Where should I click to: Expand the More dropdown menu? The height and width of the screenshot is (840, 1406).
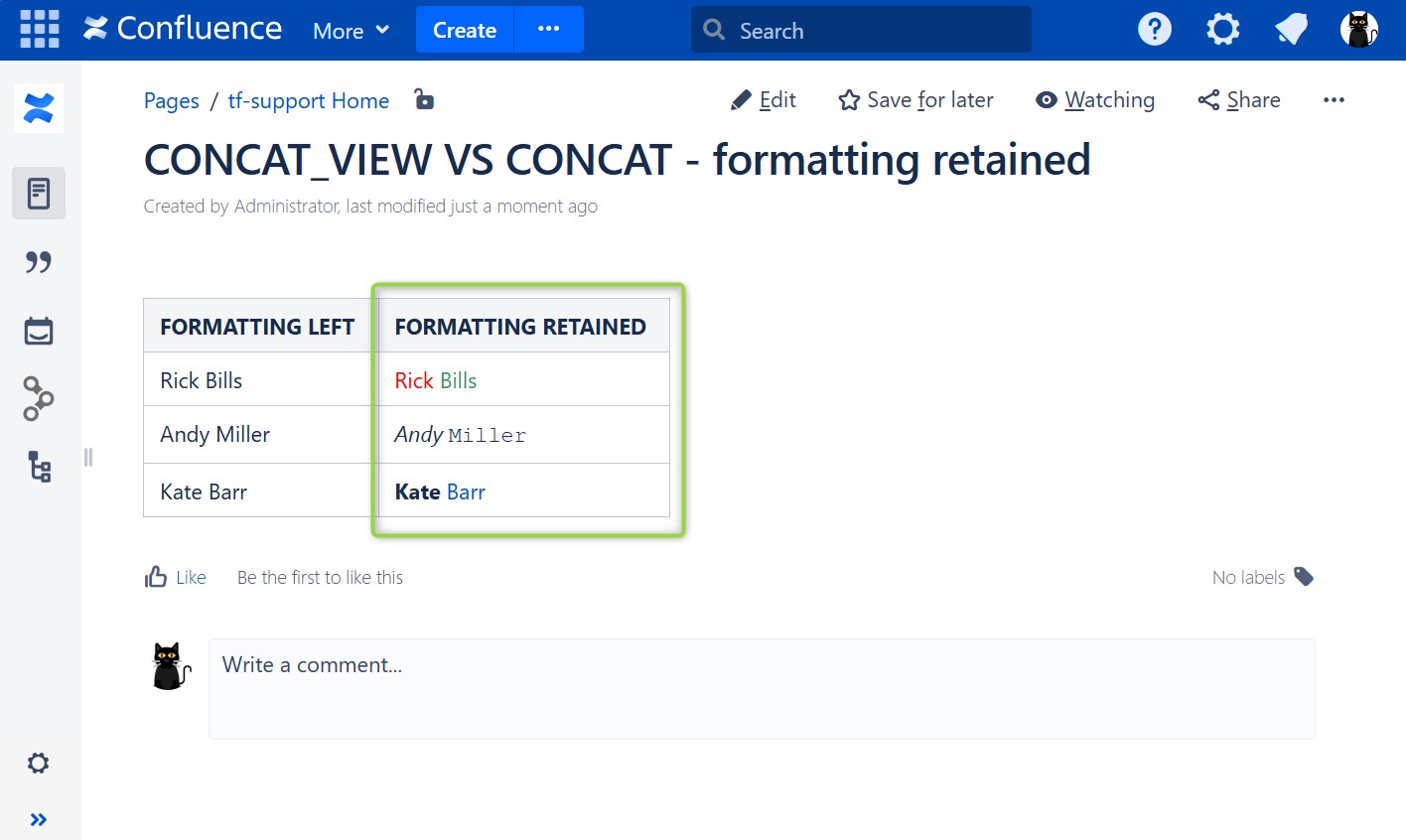(351, 31)
